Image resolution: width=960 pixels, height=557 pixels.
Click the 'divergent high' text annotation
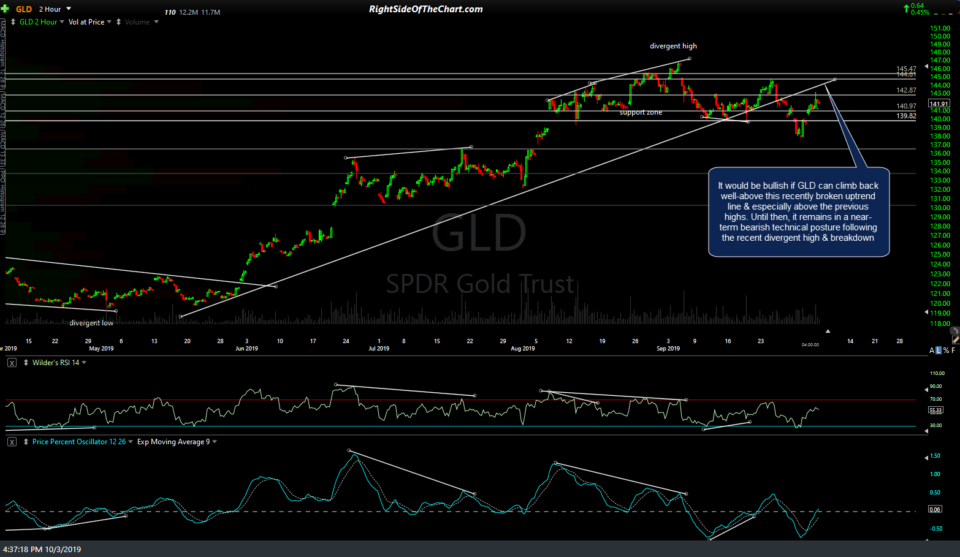point(673,46)
